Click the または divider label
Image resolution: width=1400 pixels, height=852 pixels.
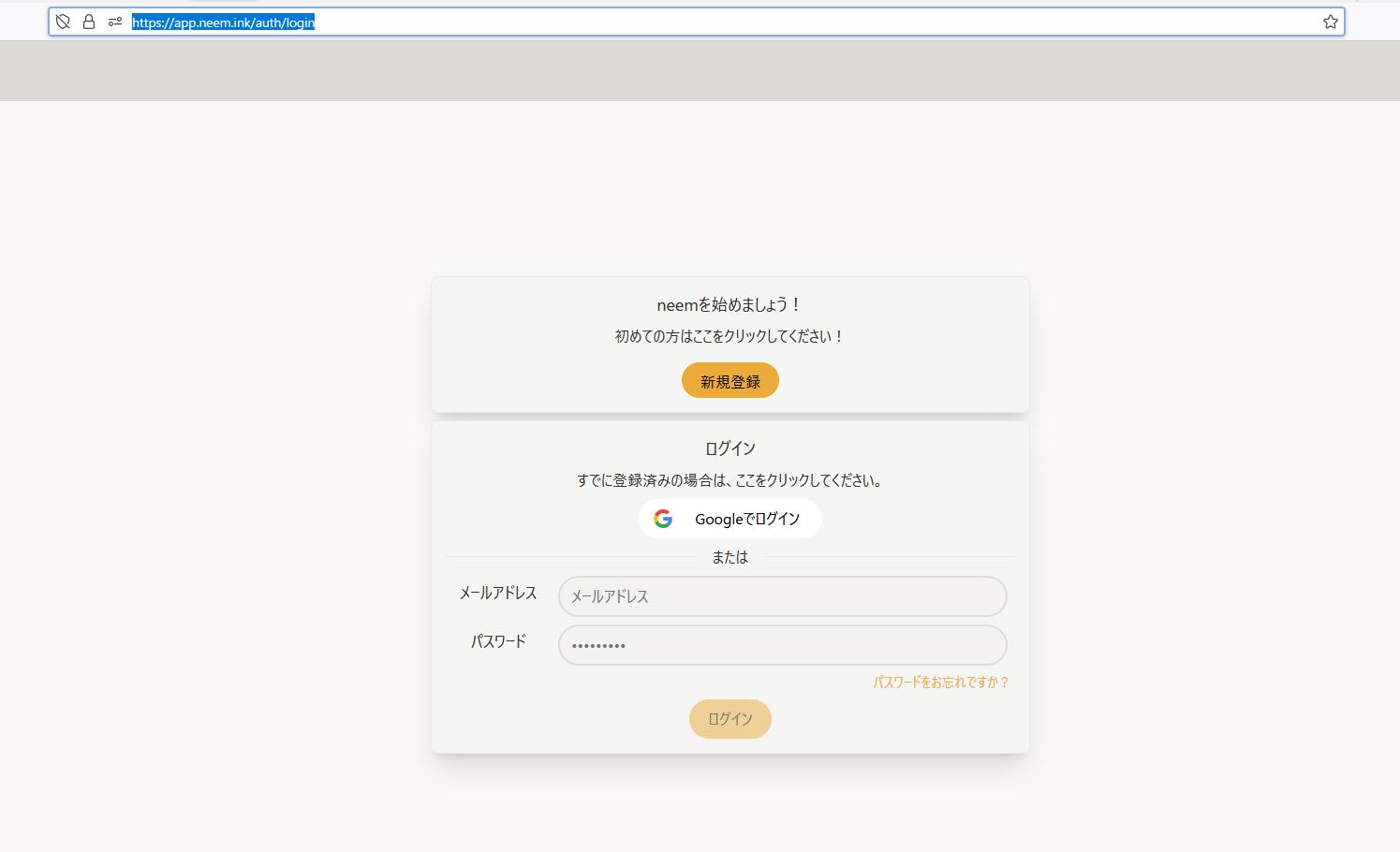click(729, 557)
